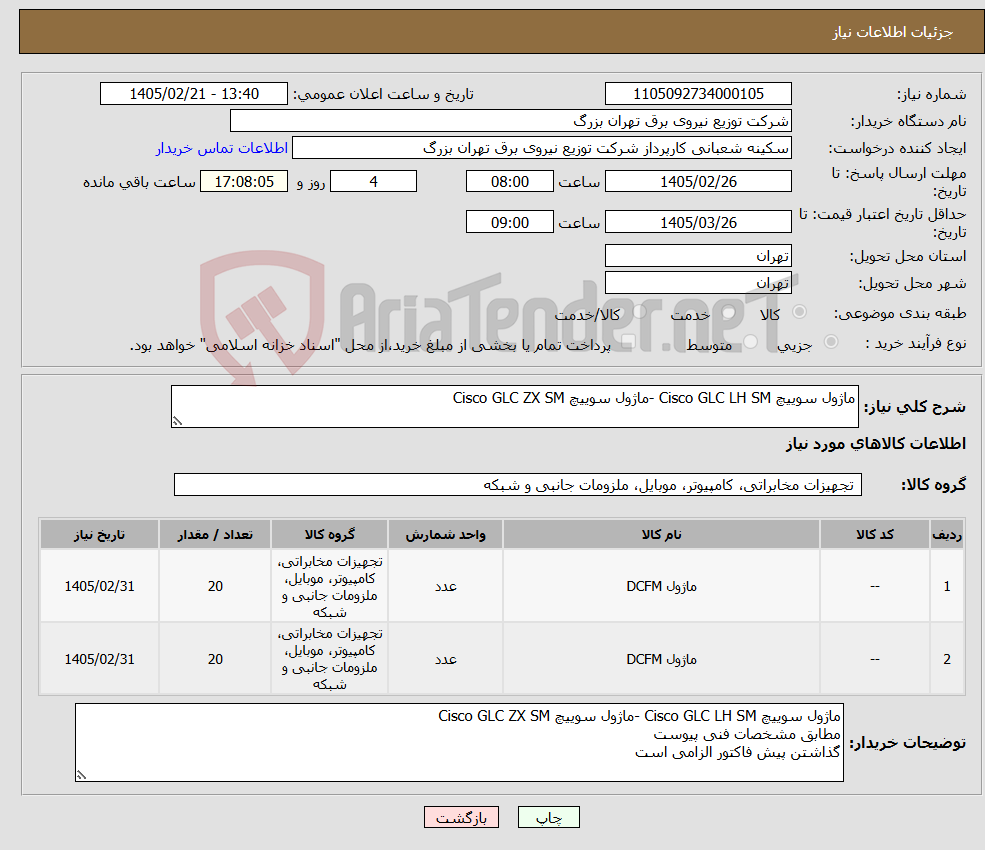The image size is (985, 850).
Task: Click the request creator field سکینه شعبانی
Action: coord(541,148)
